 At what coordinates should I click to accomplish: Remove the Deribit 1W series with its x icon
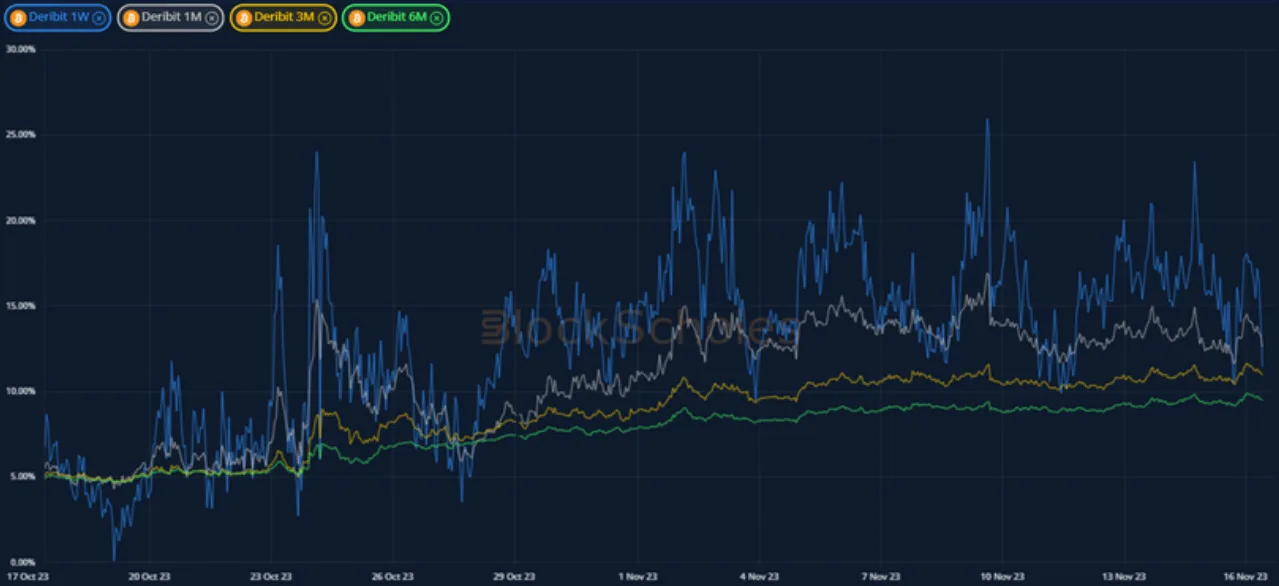(99, 18)
